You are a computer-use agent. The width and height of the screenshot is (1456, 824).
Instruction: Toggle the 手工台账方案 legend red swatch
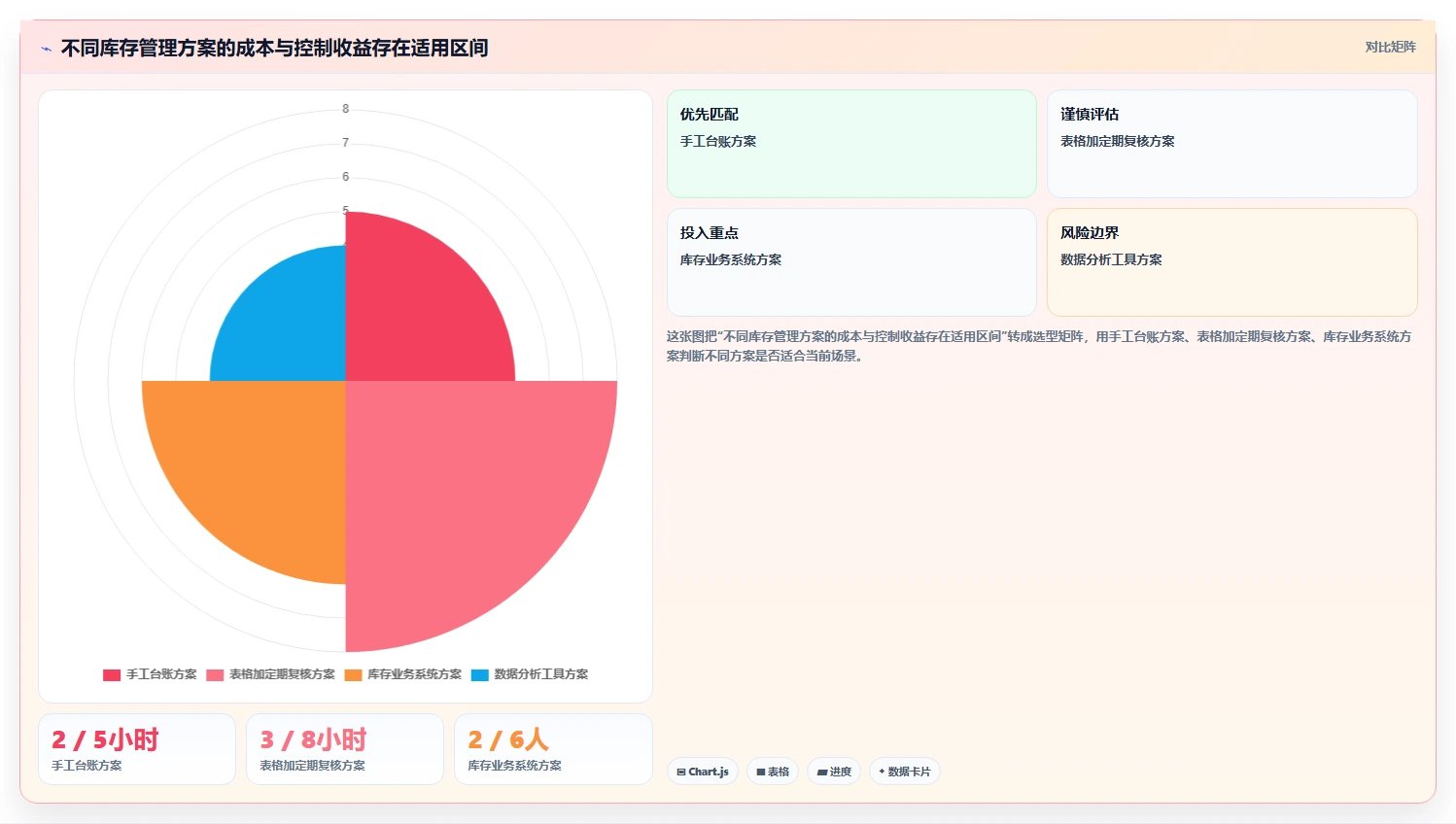pyautogui.click(x=112, y=674)
